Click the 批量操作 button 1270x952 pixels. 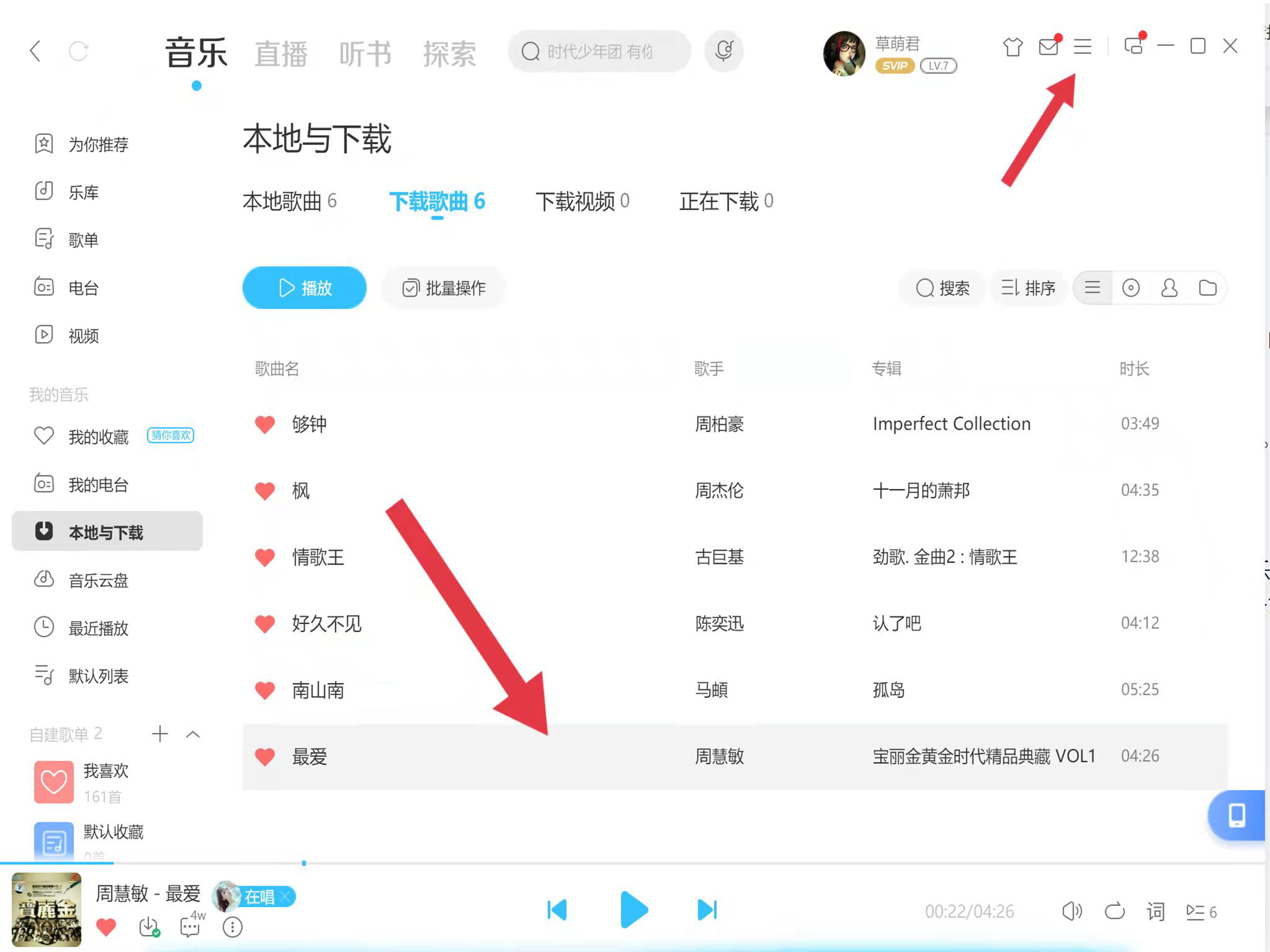[444, 288]
